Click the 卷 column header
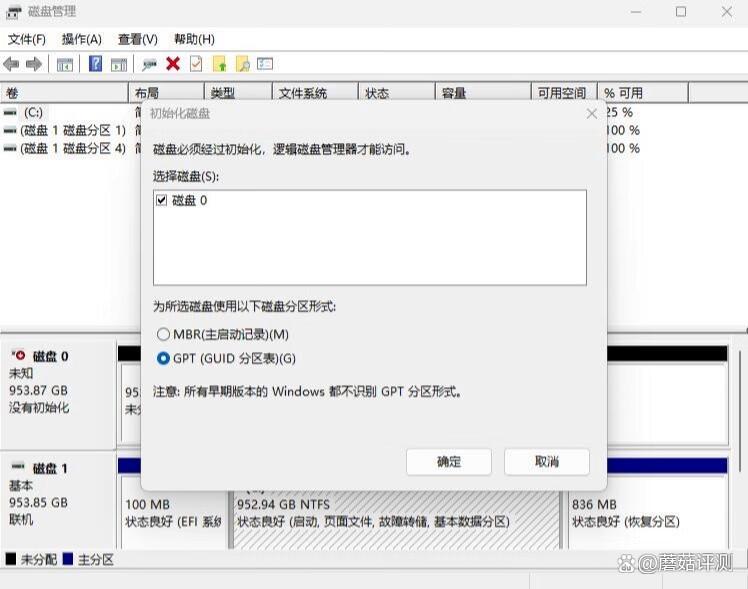 pyautogui.click(x=60, y=93)
